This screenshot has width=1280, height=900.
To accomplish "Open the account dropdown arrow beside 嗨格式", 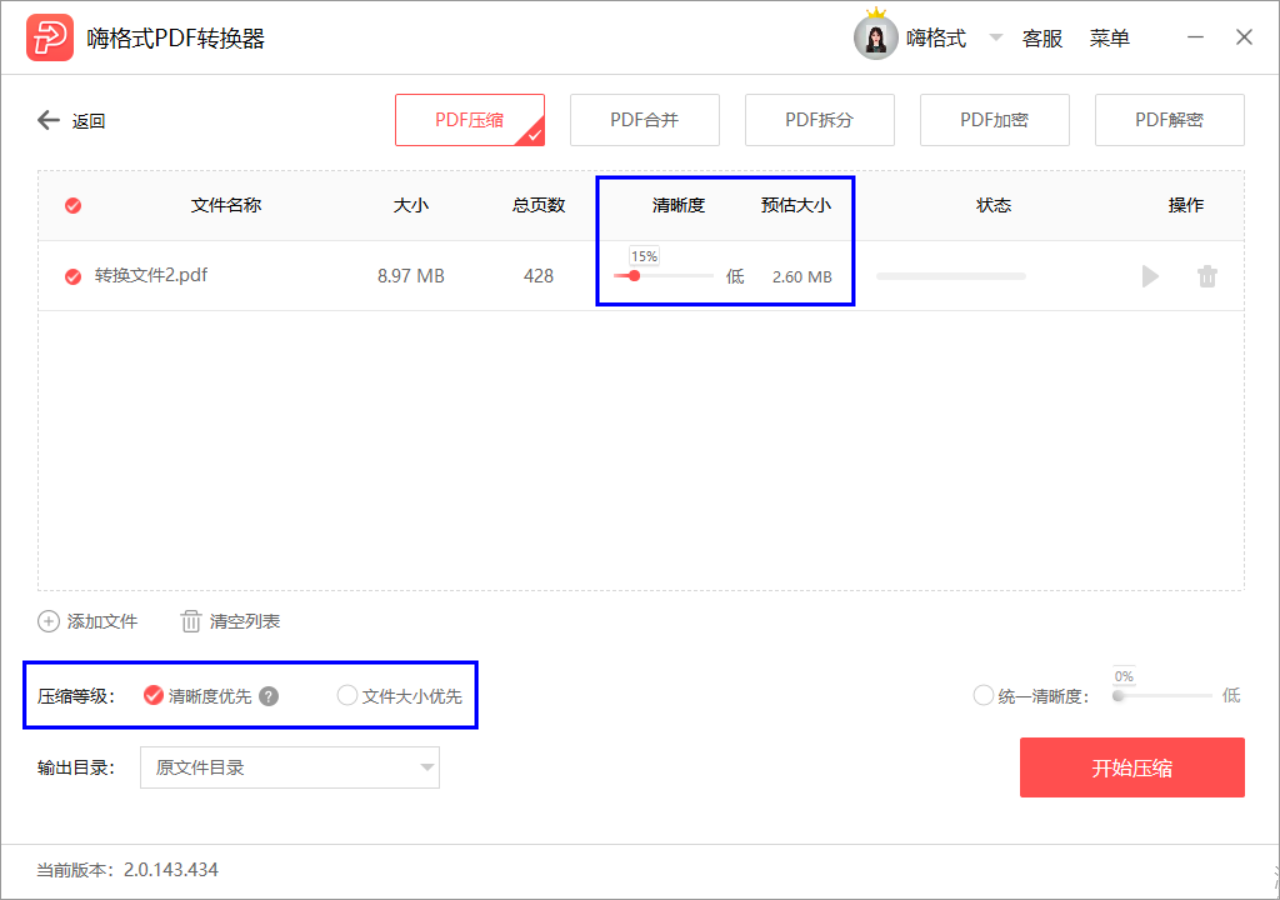I will pos(996,38).
